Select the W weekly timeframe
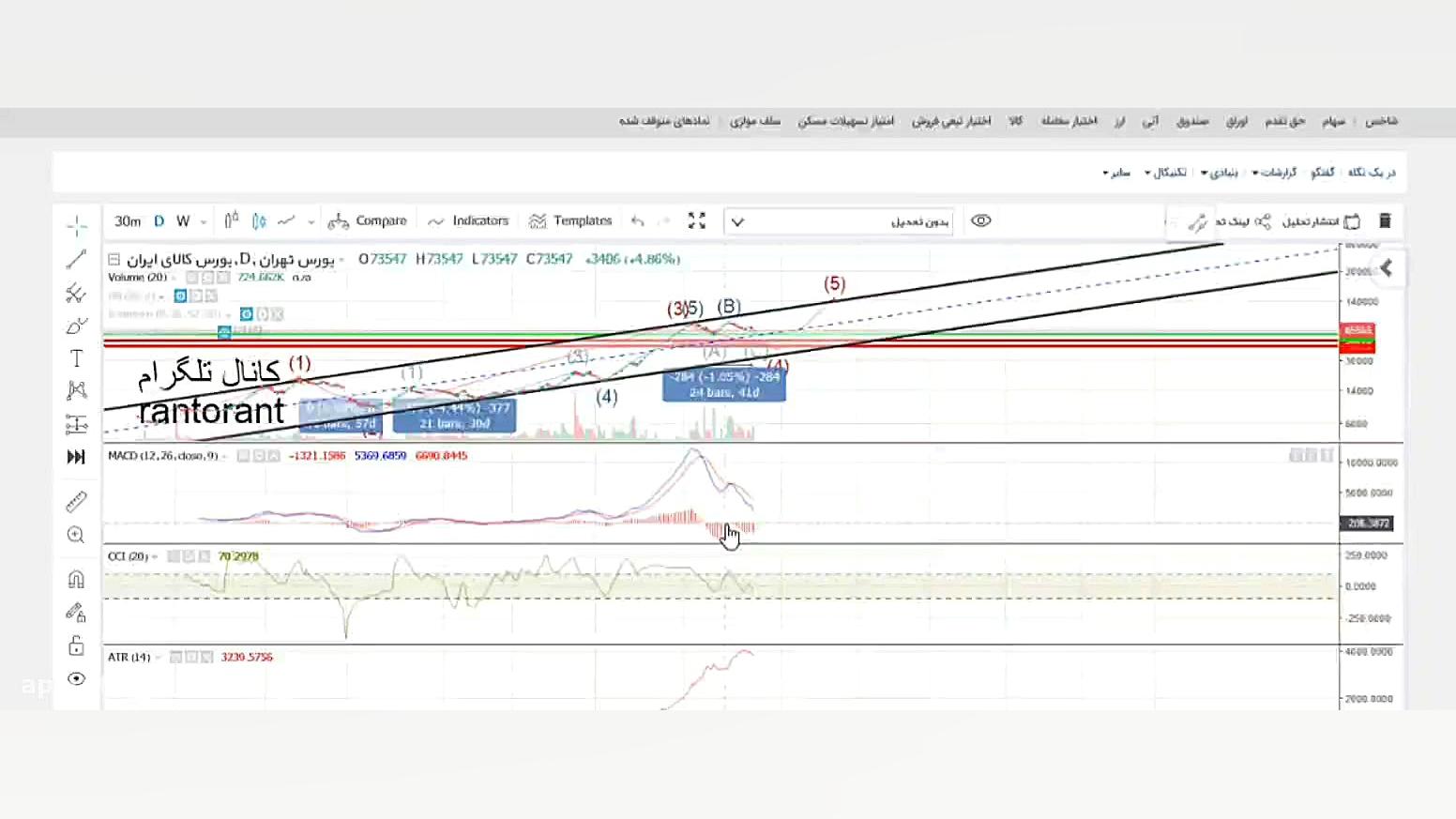Viewport: 1456px width, 819px height. (x=183, y=221)
